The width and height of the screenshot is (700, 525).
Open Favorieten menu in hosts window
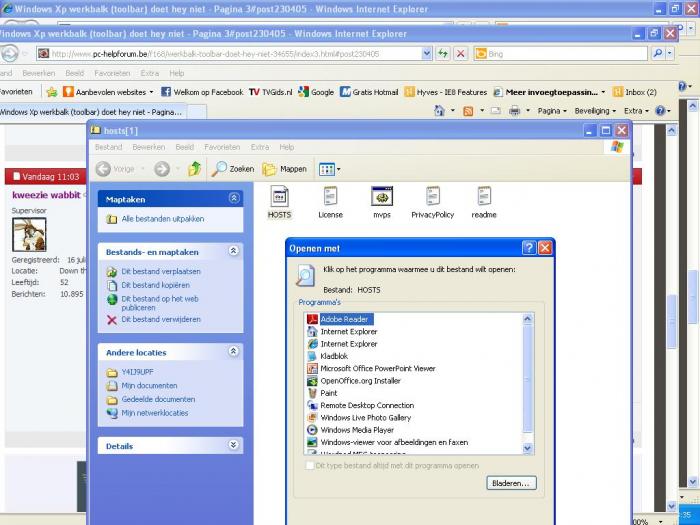coord(222,147)
